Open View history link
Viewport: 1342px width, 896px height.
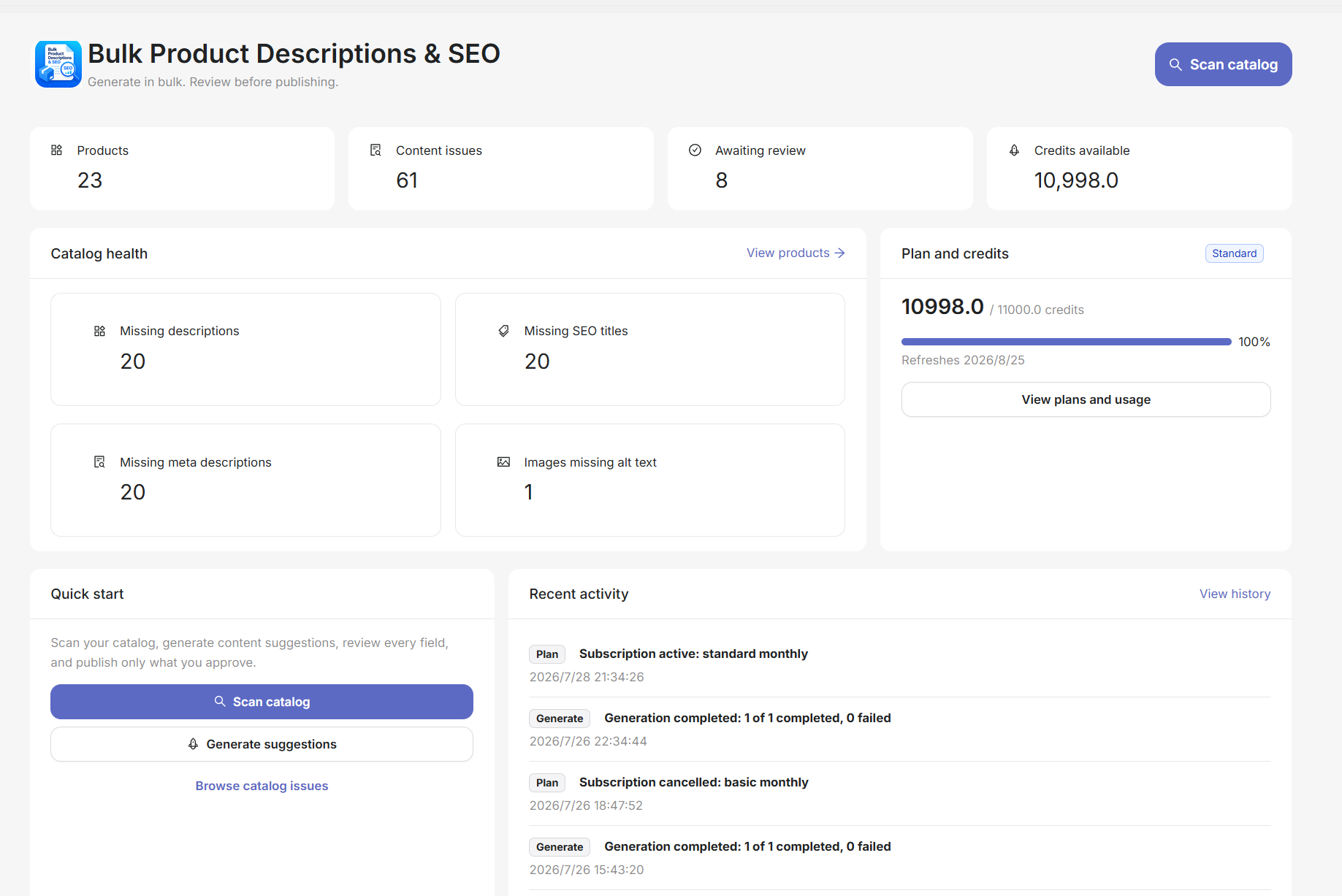pos(1235,594)
